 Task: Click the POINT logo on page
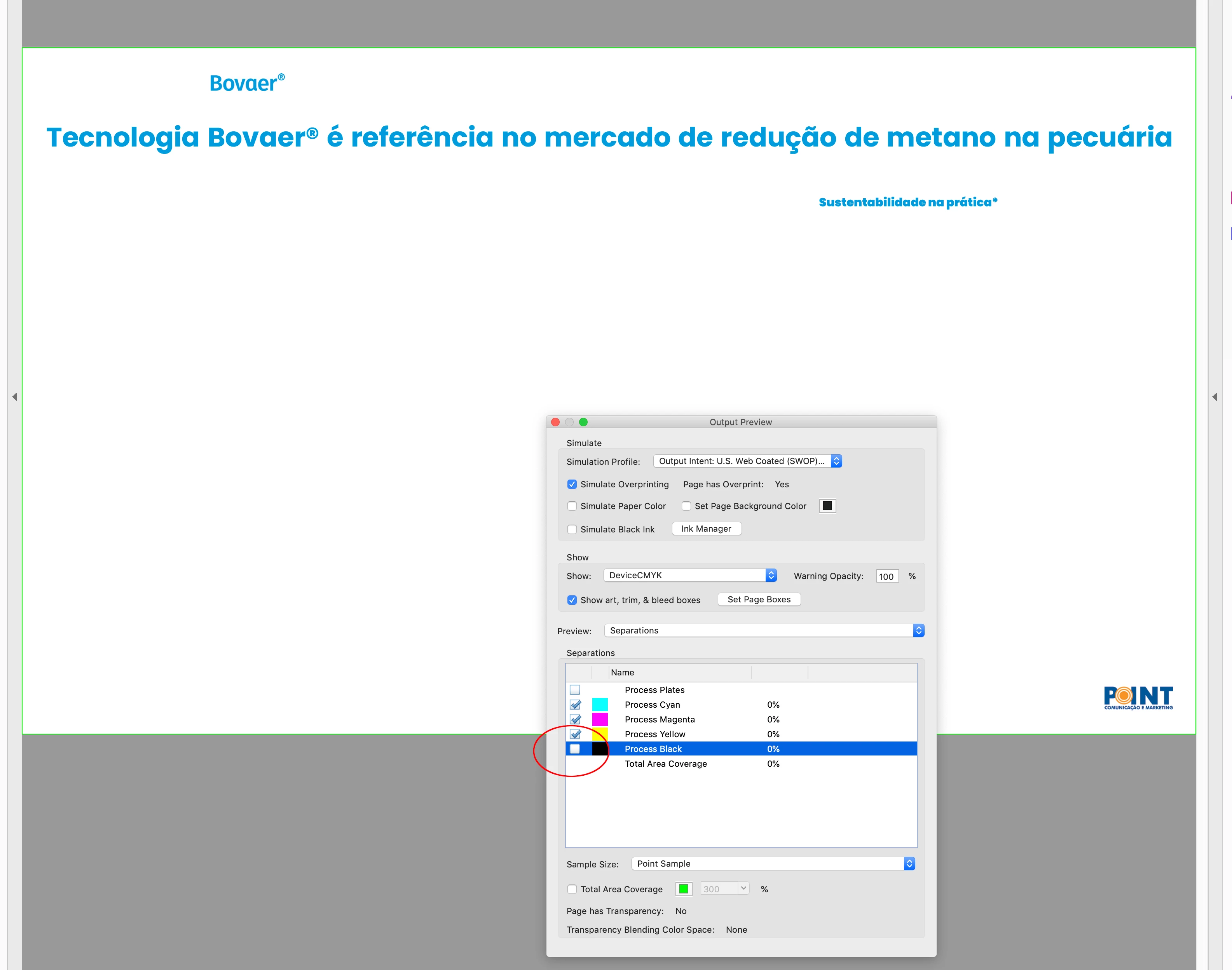[x=1138, y=698]
